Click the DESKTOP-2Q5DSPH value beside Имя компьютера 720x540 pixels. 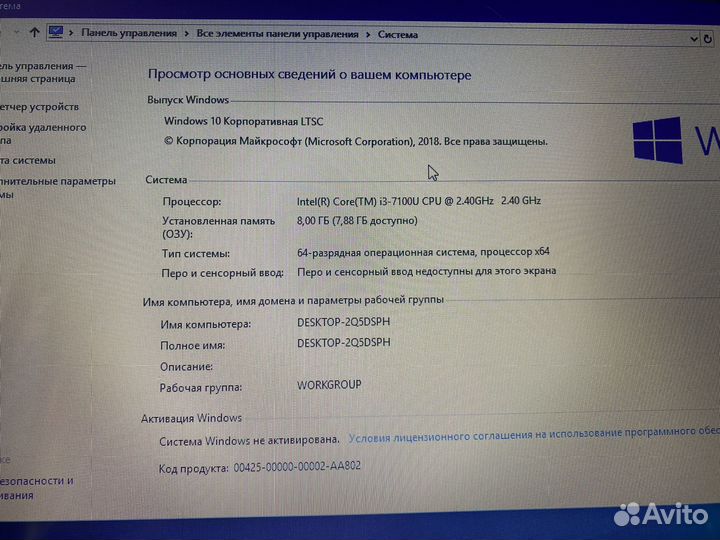pos(343,322)
